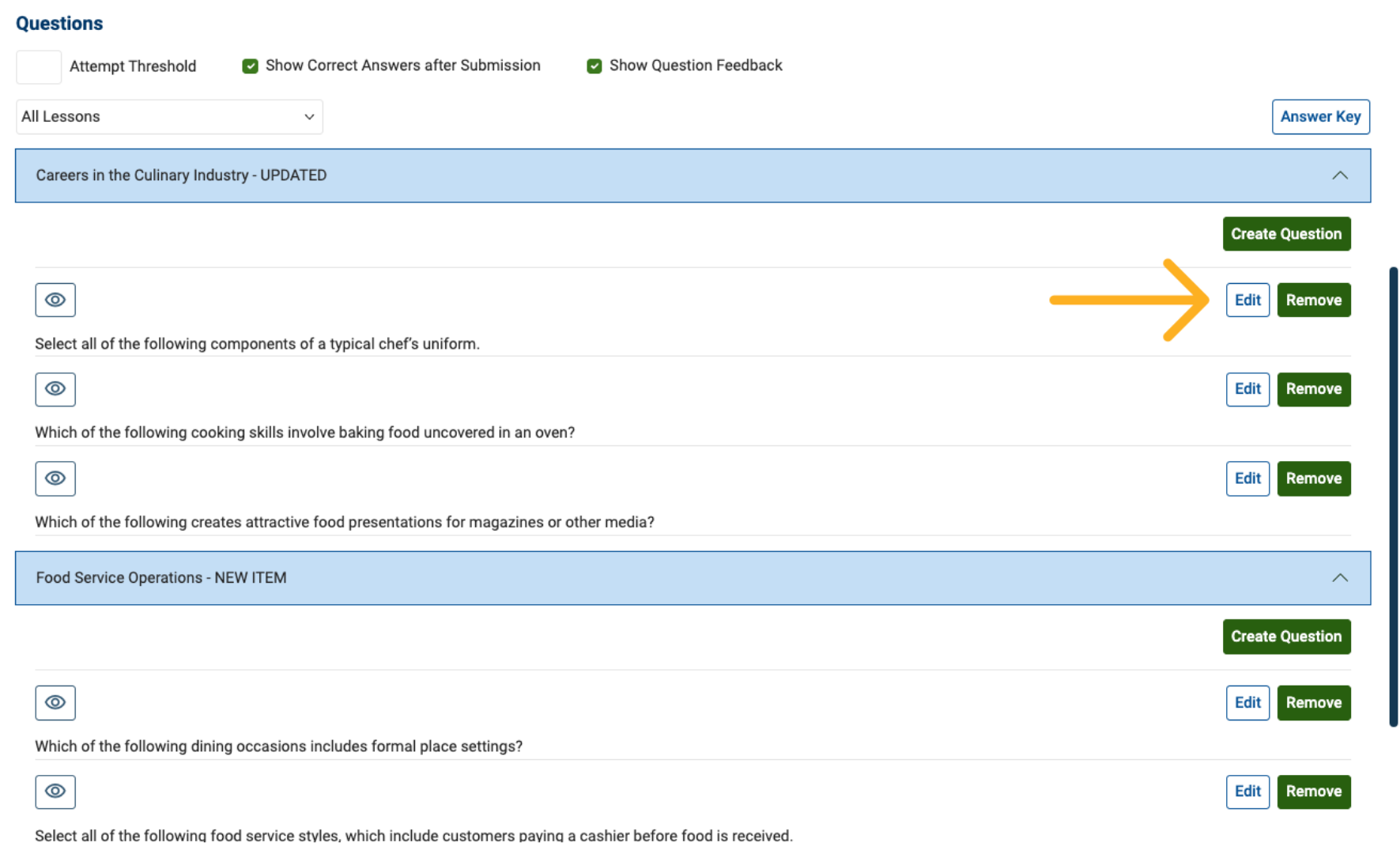The width and height of the screenshot is (1400, 854).
Task: Remove the chef's uniform question
Action: pos(1313,300)
